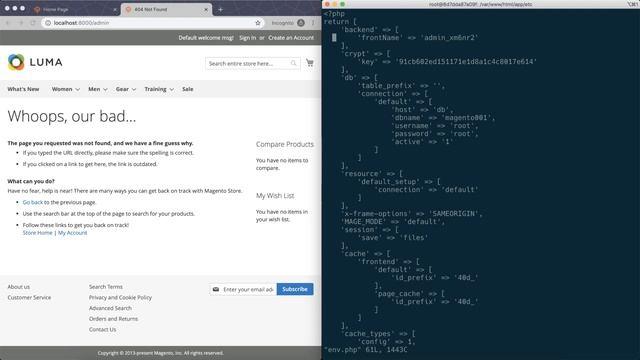Click My Wish List sidebar heading
Screen dimensions: 640x360
(275, 196)
